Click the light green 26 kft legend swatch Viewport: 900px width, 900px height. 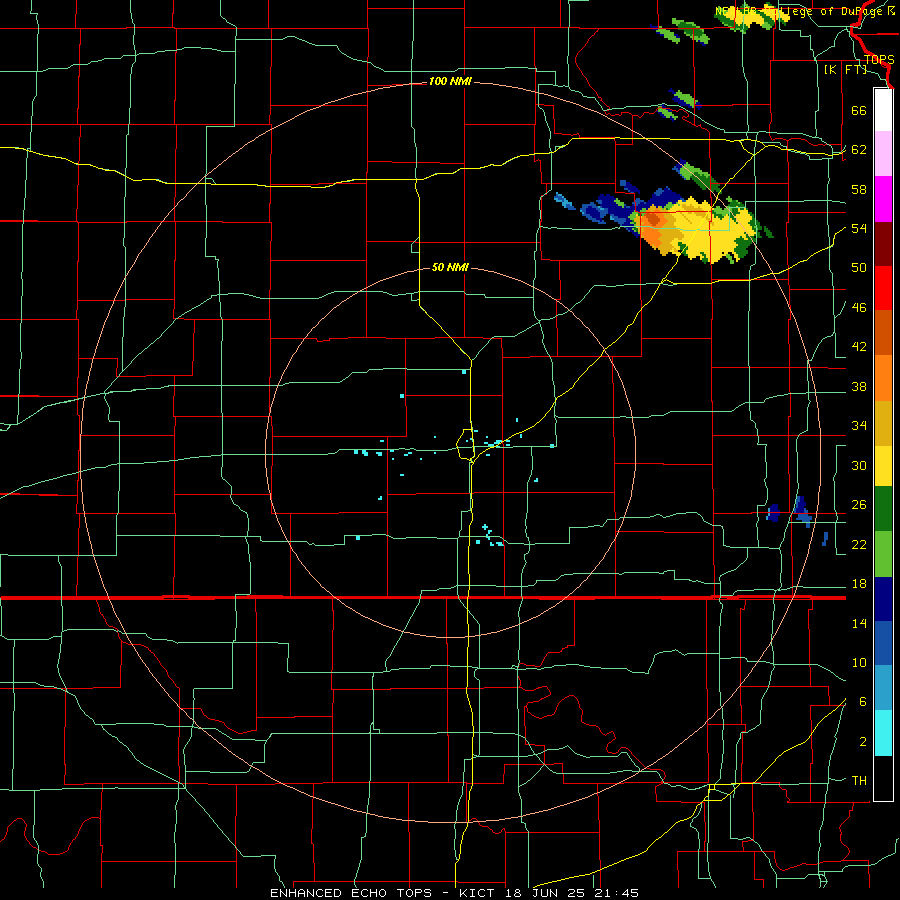coord(883,554)
